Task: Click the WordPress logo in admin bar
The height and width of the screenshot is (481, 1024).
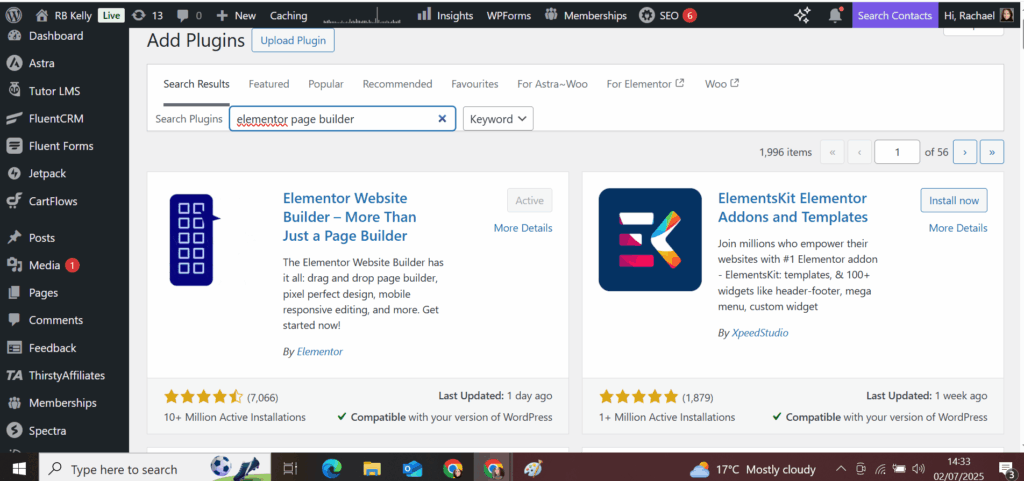Action: point(14,15)
